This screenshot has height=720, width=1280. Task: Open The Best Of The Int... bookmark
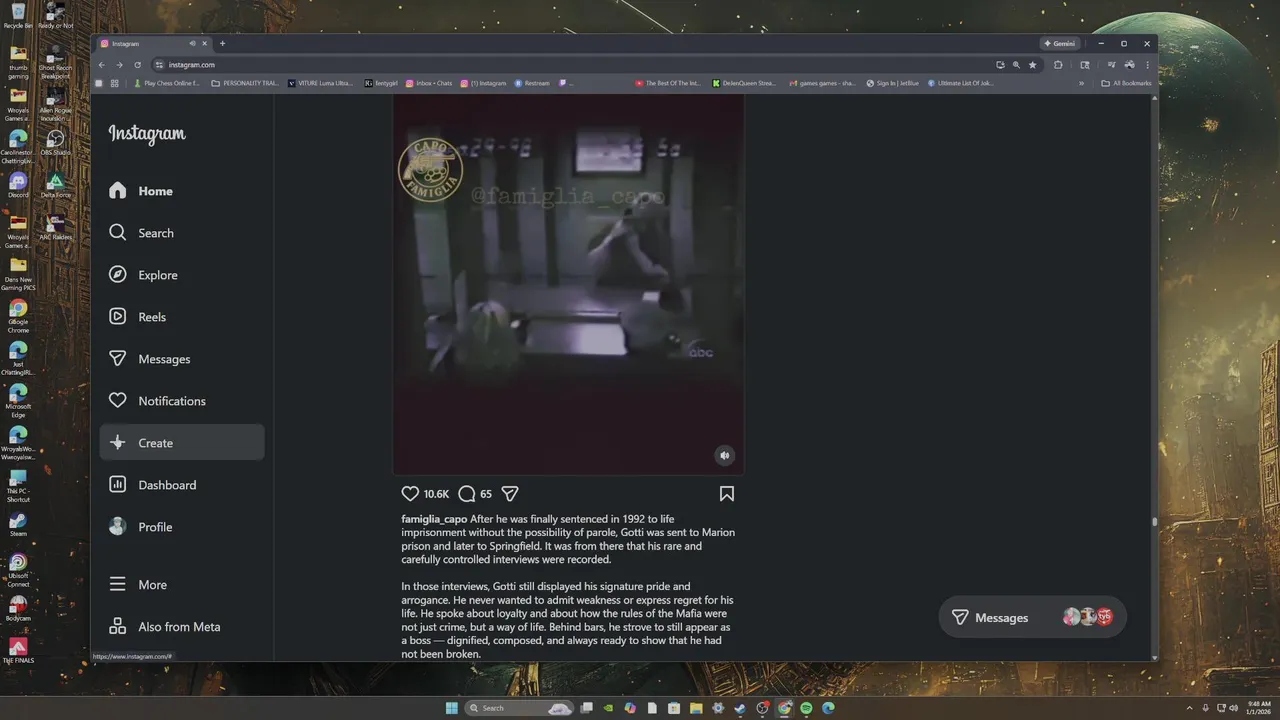tap(668, 84)
